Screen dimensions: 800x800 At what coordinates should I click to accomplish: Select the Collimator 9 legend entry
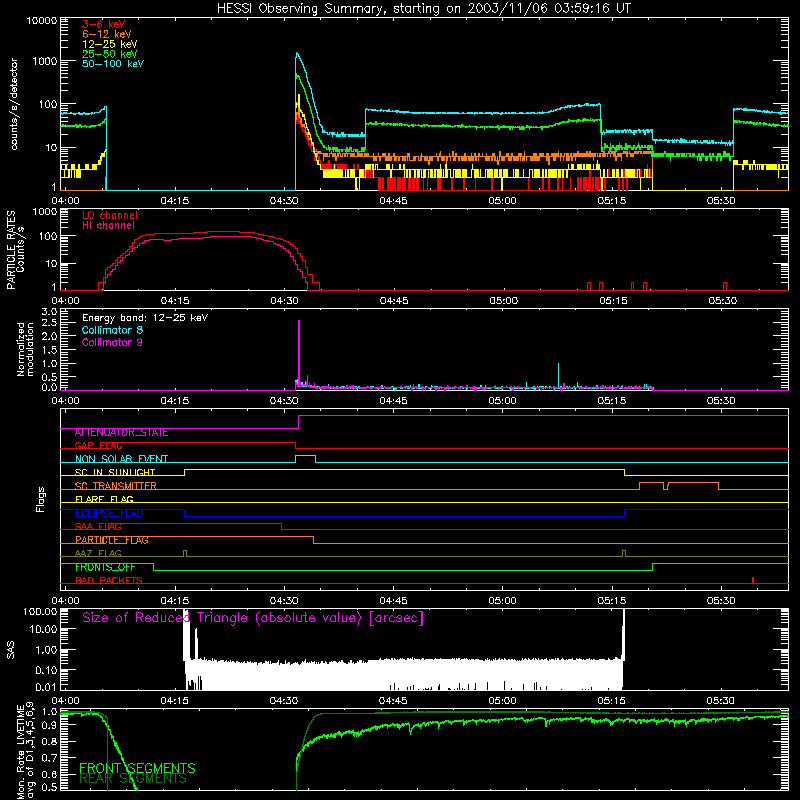click(x=112, y=342)
